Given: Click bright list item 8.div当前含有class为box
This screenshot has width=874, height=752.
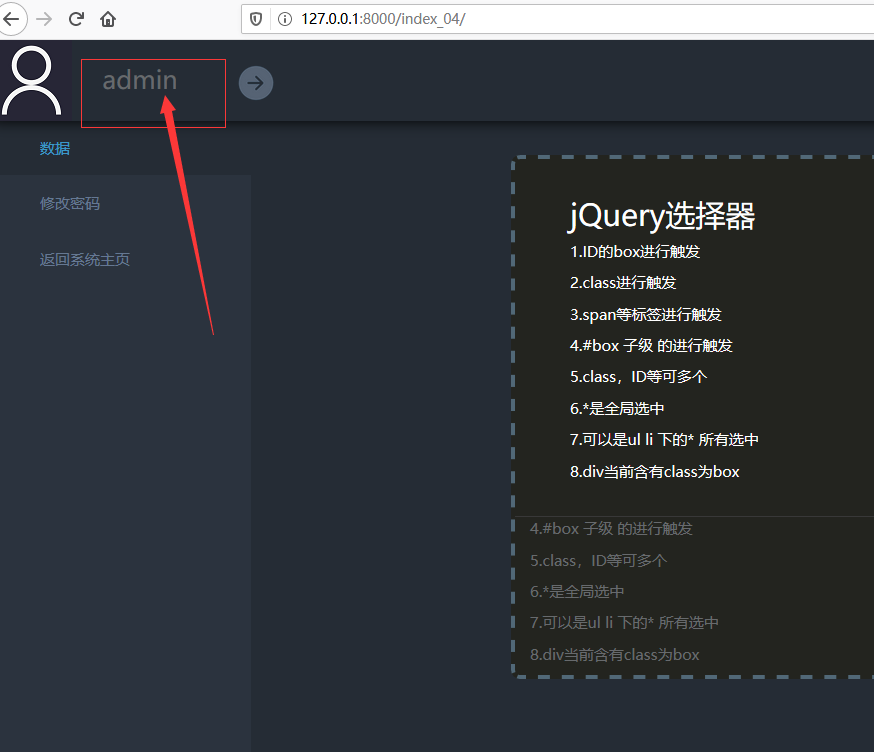Looking at the screenshot, I should [654, 472].
